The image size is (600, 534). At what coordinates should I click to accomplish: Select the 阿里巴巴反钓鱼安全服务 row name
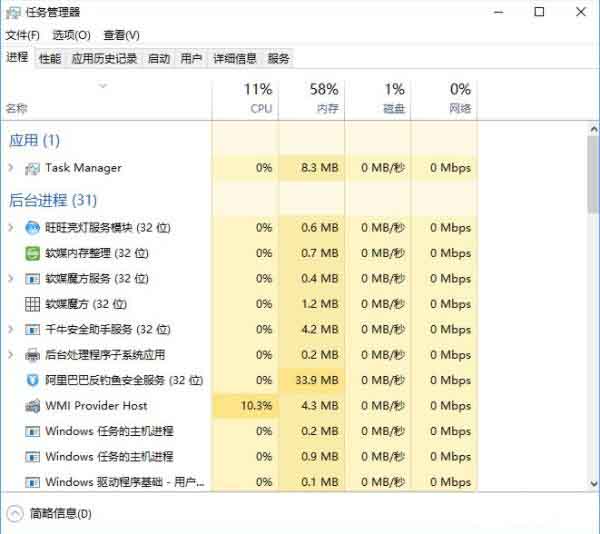124,381
